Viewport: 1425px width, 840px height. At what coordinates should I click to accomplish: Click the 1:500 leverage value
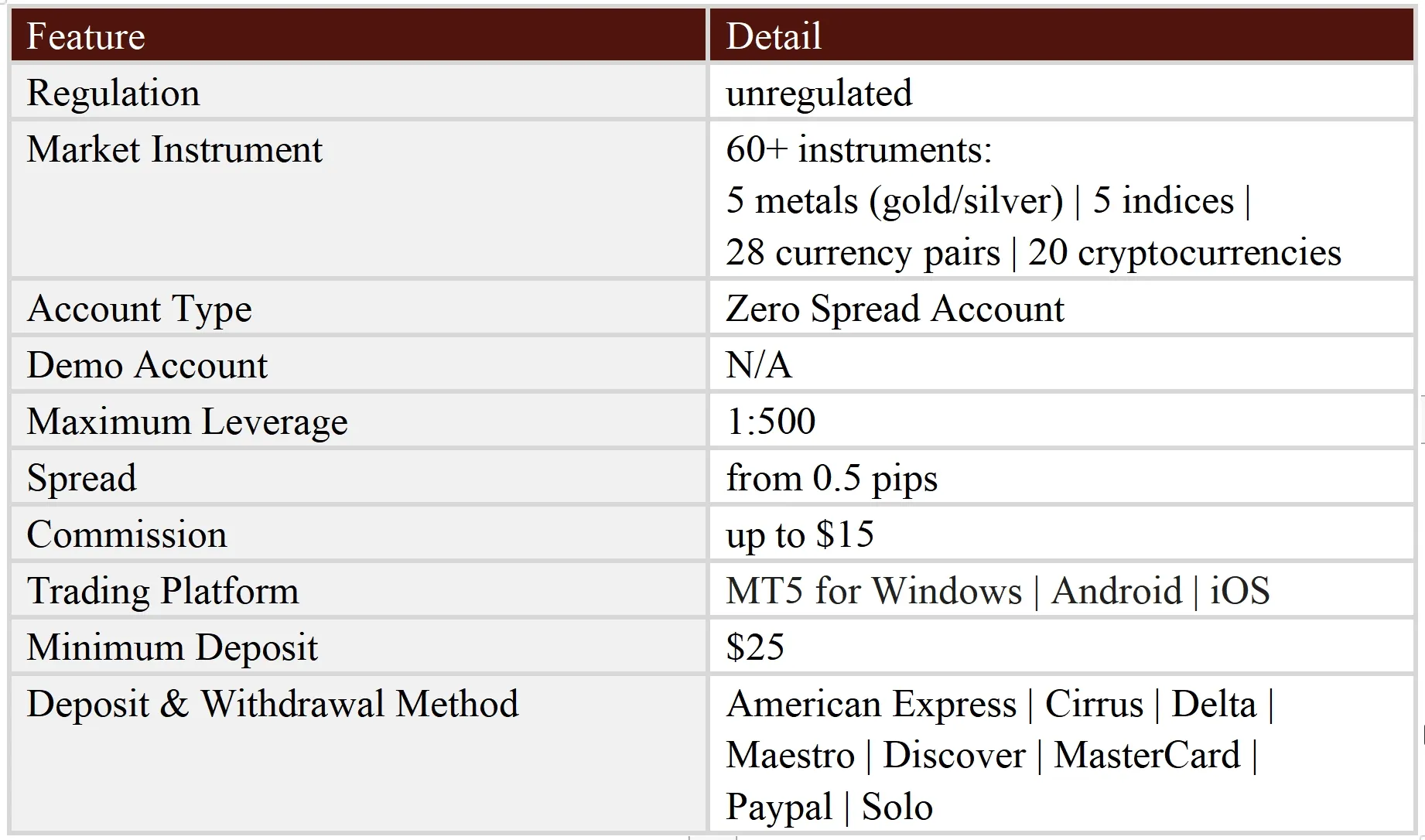(771, 422)
